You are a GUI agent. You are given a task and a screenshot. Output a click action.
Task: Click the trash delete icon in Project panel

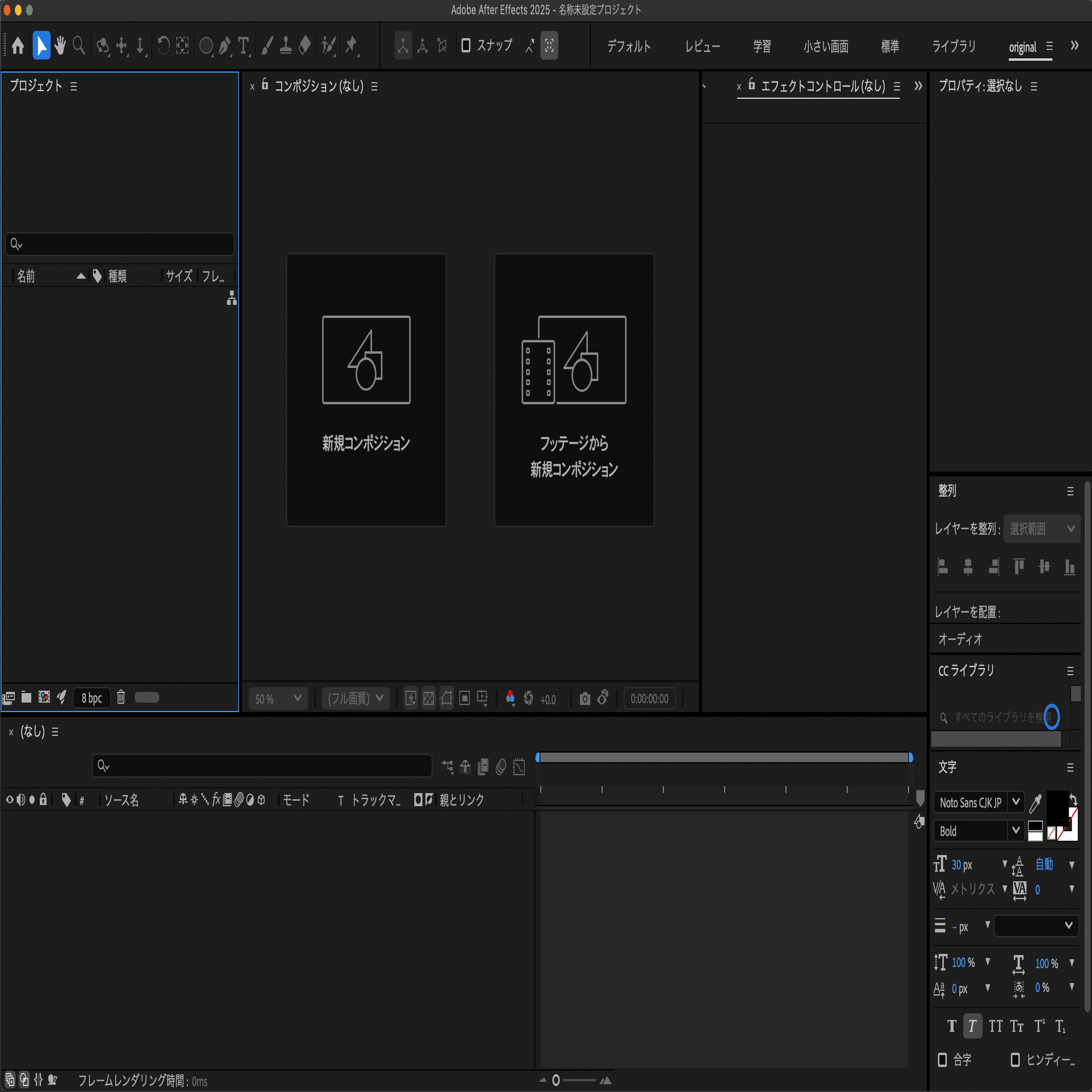(x=121, y=697)
